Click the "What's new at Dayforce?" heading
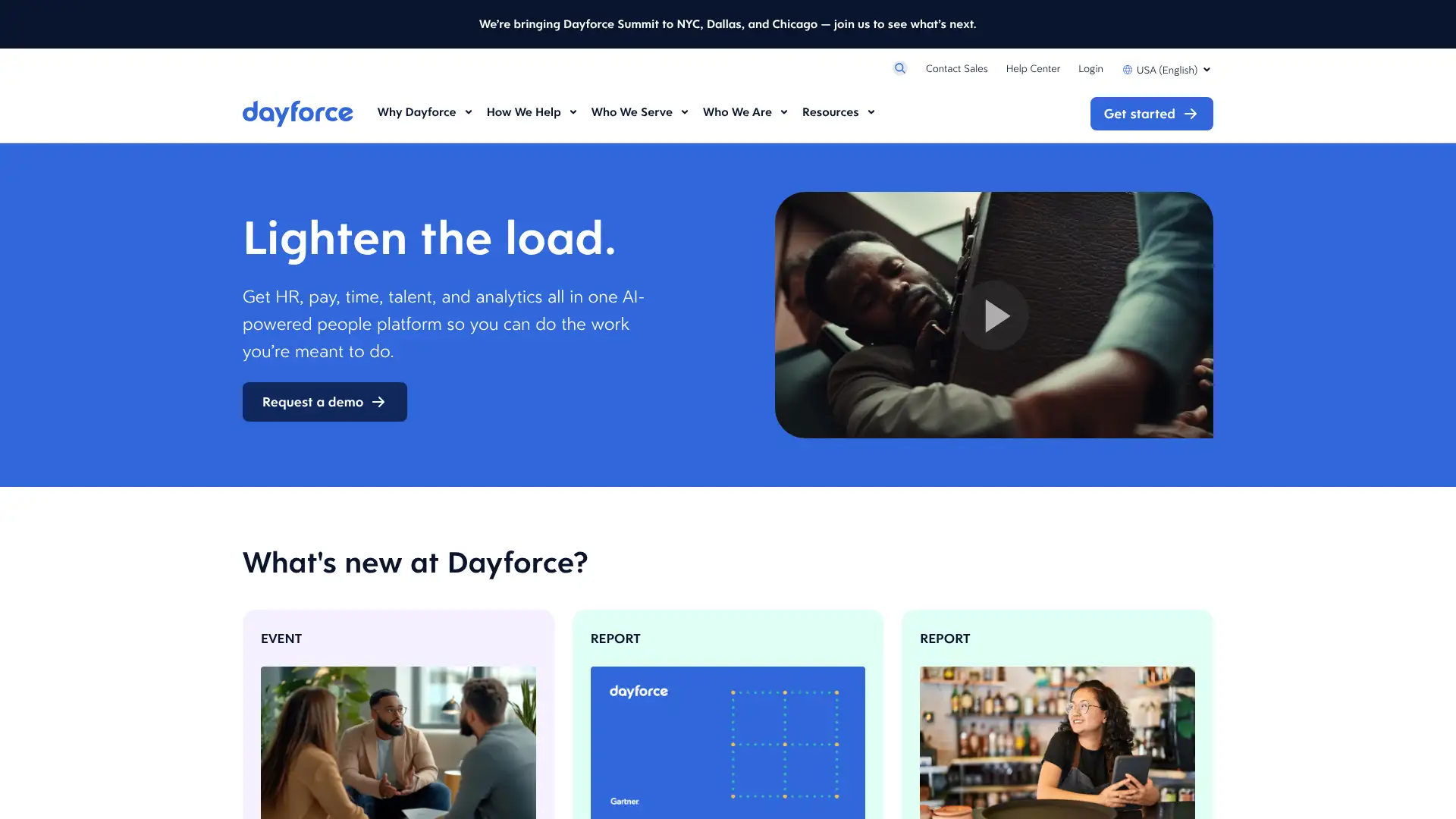The image size is (1456, 819). click(x=415, y=563)
